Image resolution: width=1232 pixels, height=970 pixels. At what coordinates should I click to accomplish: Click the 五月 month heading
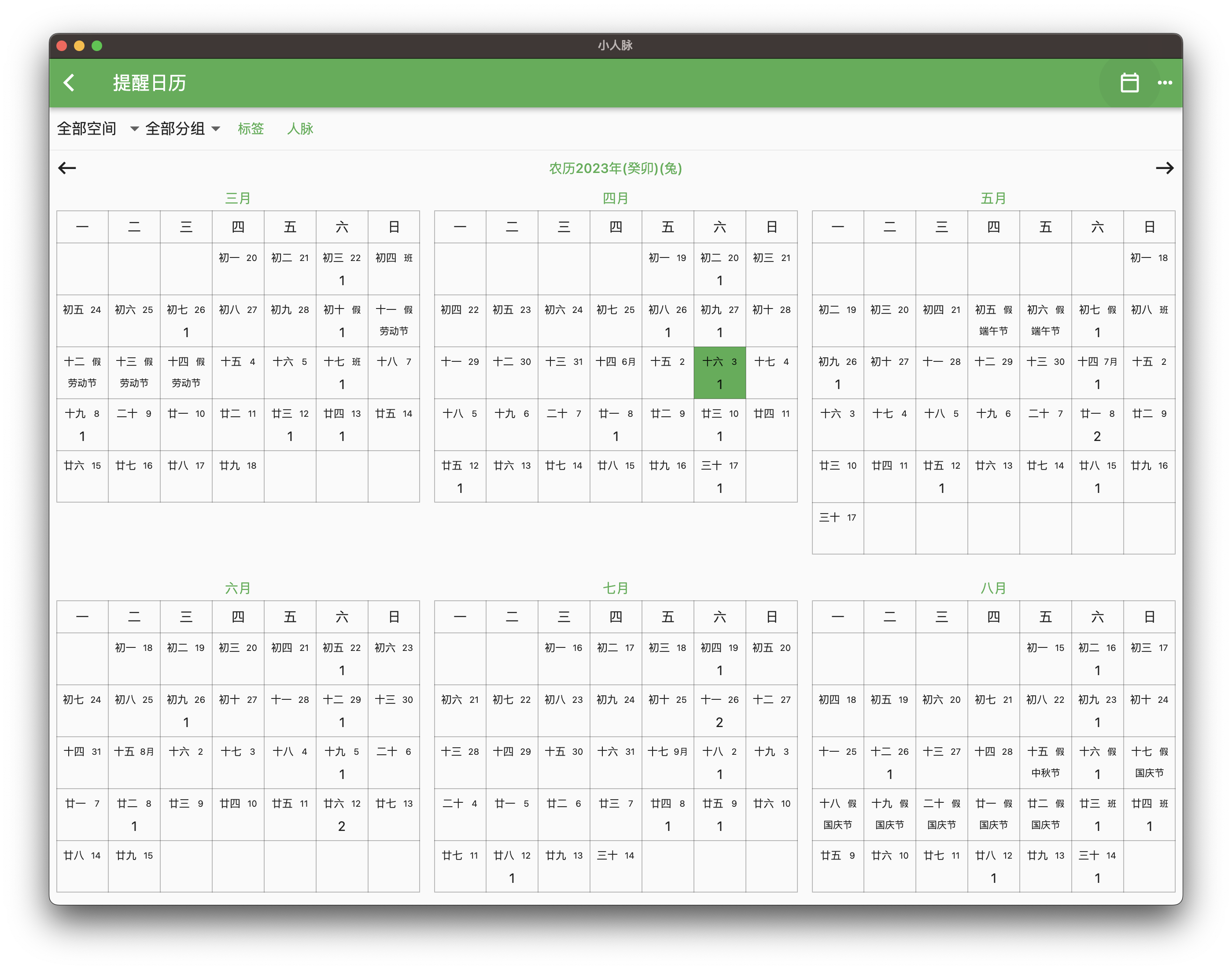click(x=993, y=198)
